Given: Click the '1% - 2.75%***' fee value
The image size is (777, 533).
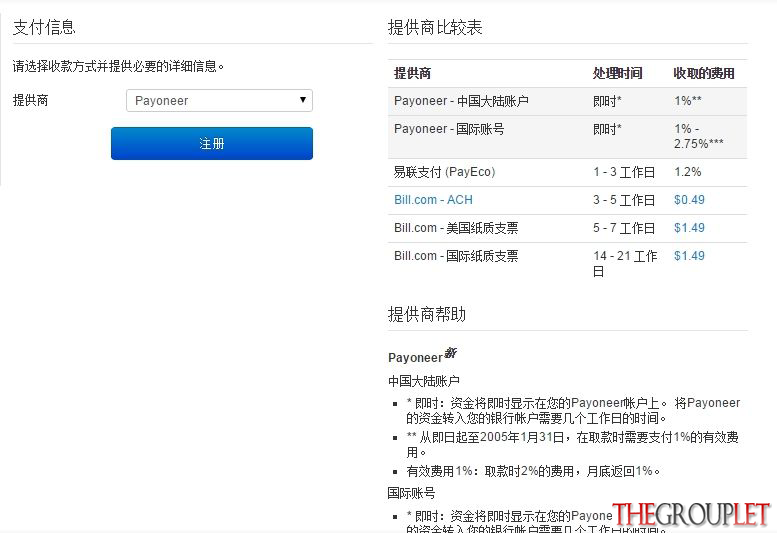Looking at the screenshot, I should (x=698, y=136).
